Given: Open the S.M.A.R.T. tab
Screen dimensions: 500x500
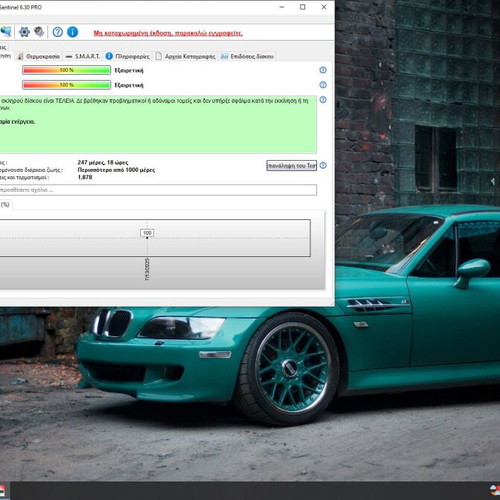Looking at the screenshot, I should [83, 57].
